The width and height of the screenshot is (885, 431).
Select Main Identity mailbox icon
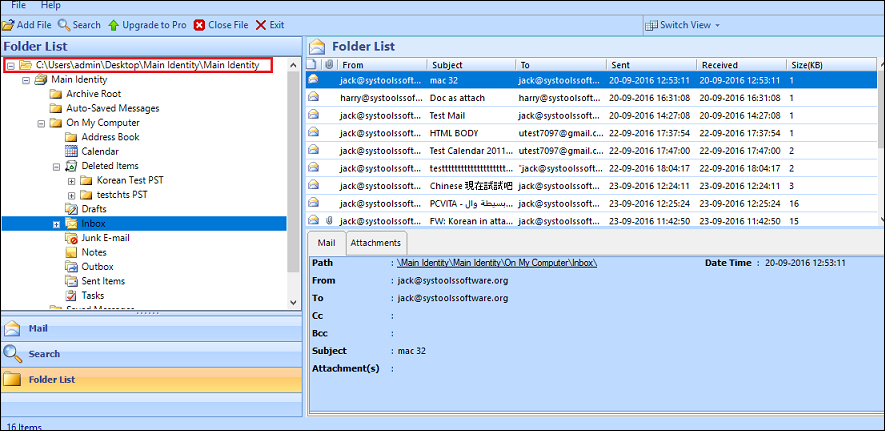[x=40, y=80]
